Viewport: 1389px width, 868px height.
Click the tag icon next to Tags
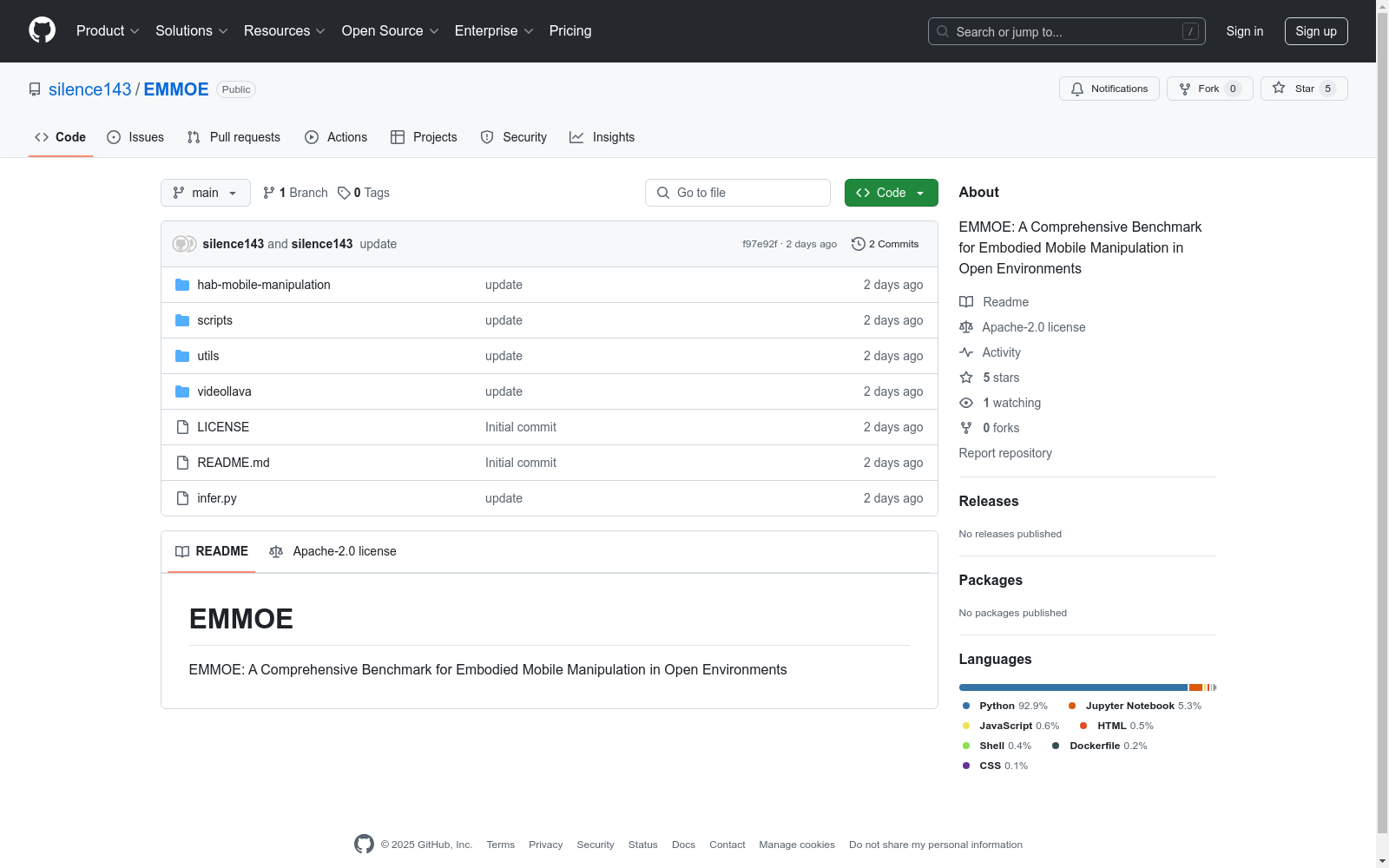click(344, 193)
